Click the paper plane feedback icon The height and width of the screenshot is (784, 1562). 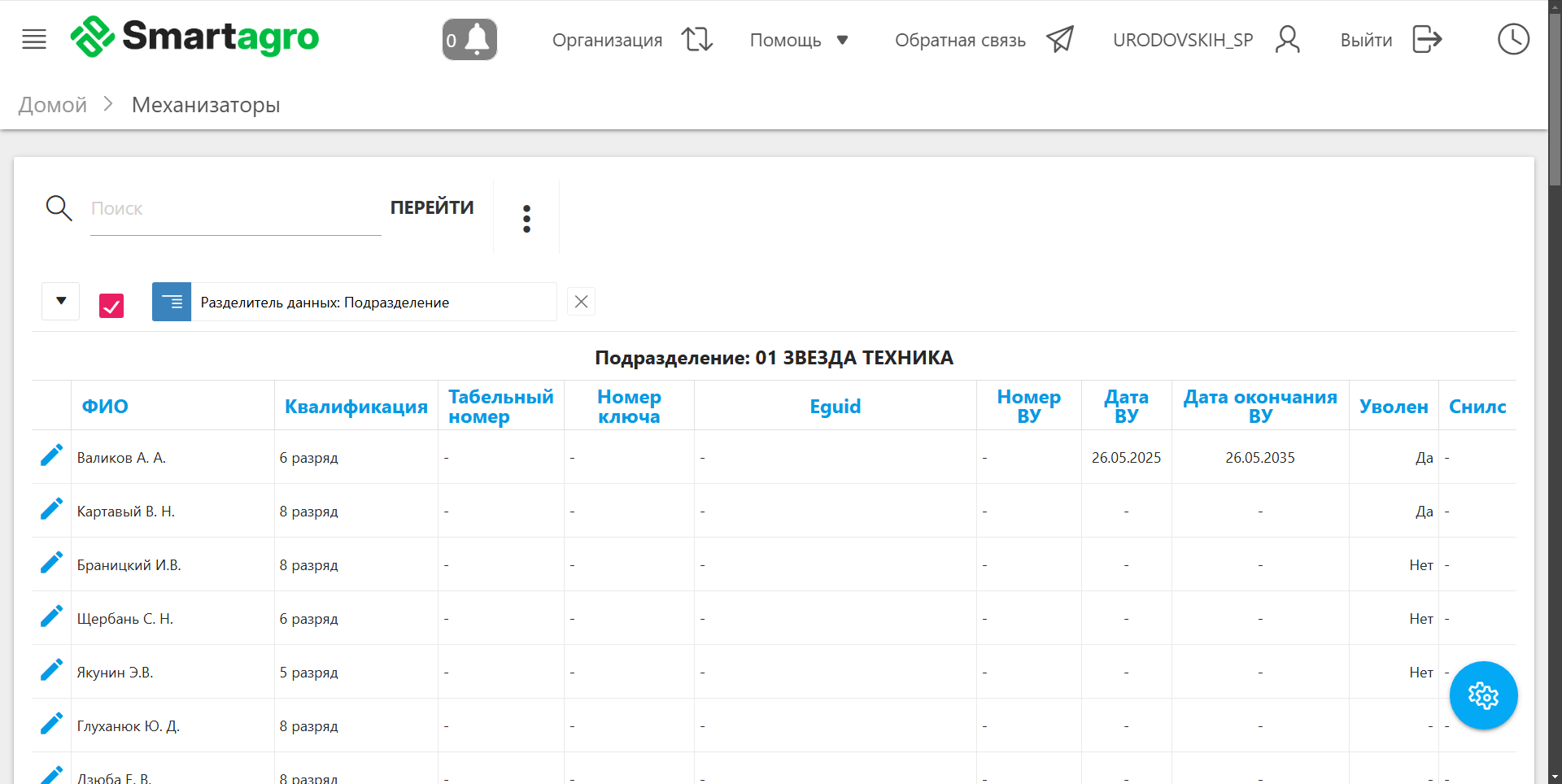coord(1060,39)
